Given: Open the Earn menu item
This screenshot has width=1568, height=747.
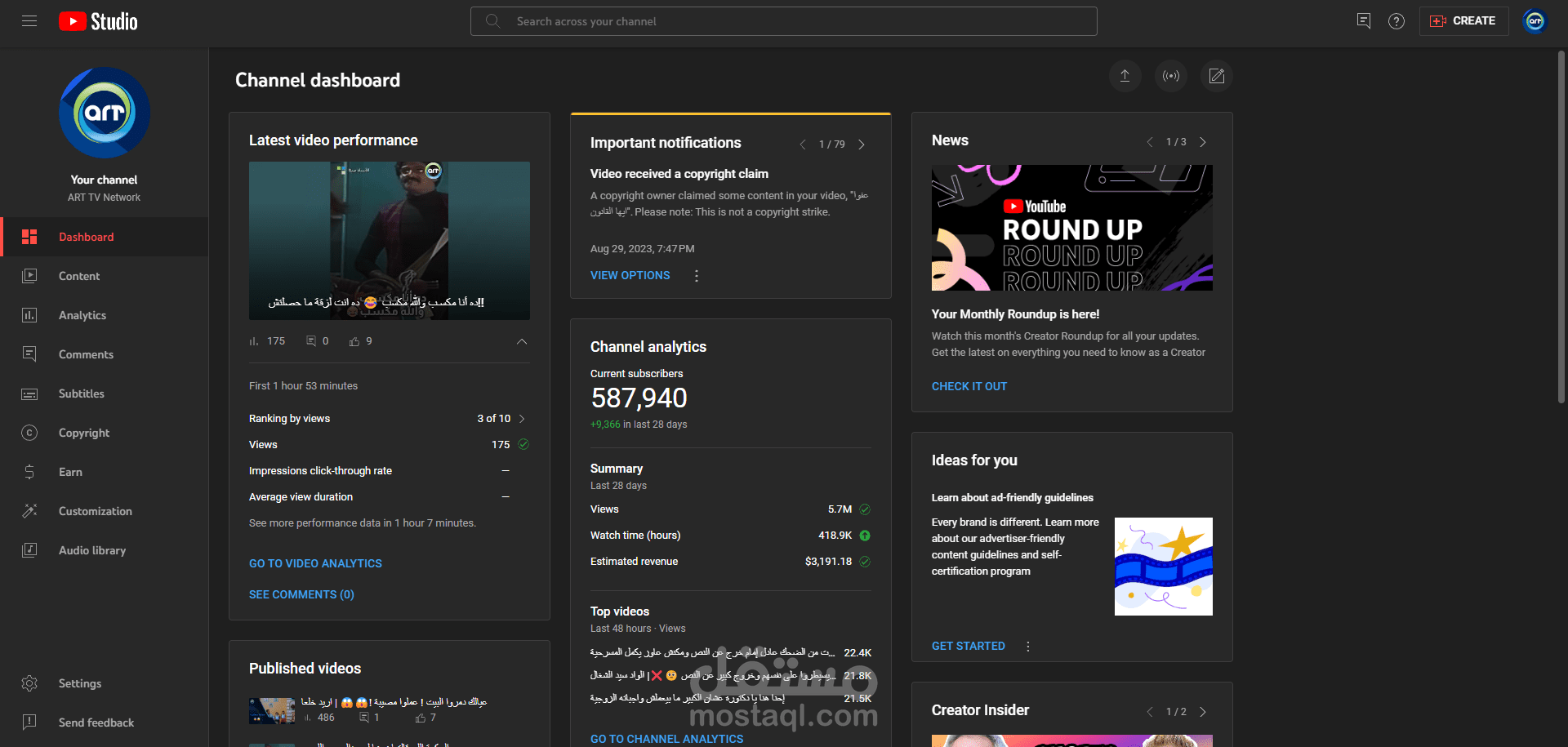Looking at the screenshot, I should (105, 472).
